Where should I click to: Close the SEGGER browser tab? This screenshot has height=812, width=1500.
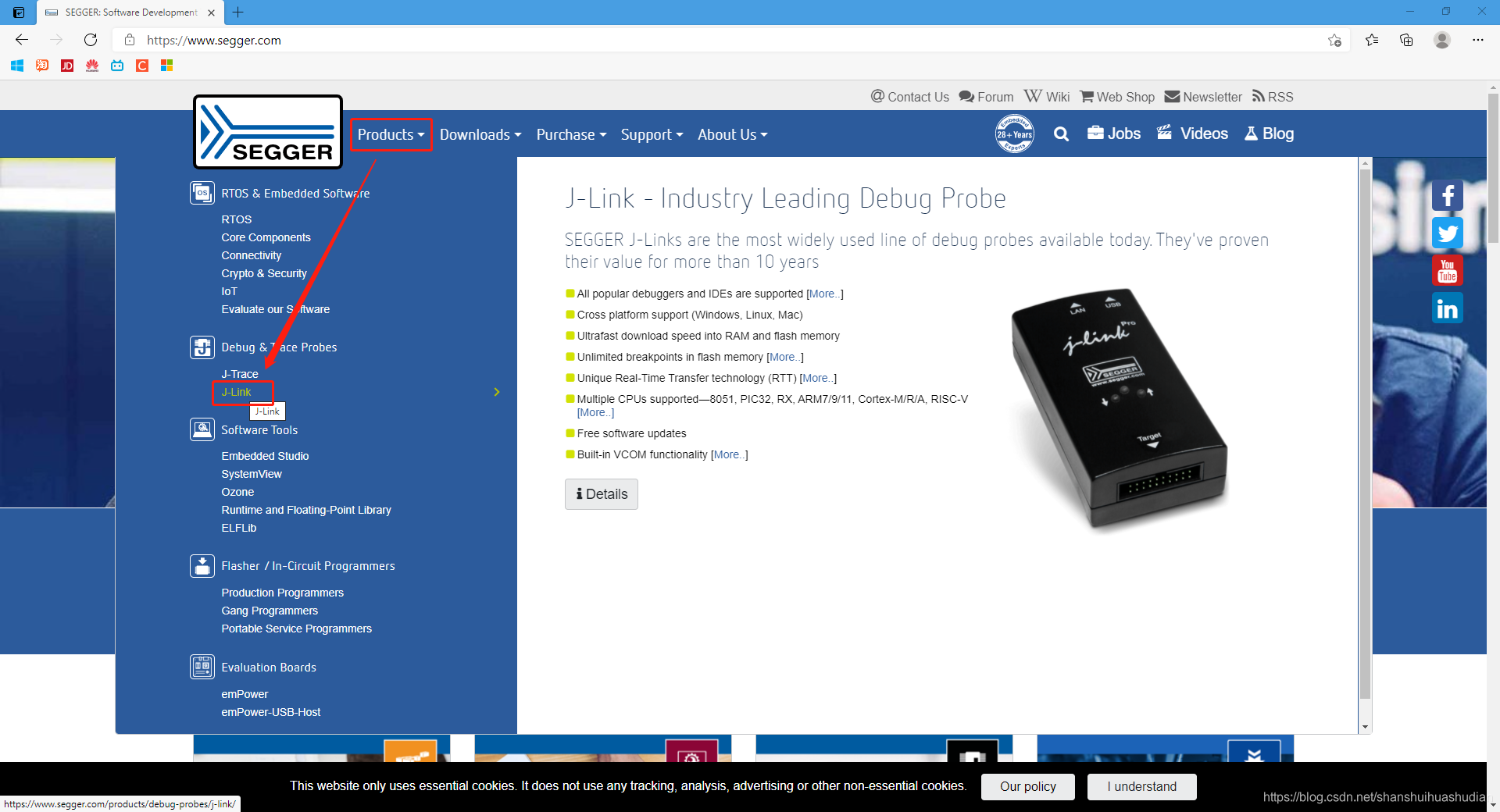coord(211,12)
